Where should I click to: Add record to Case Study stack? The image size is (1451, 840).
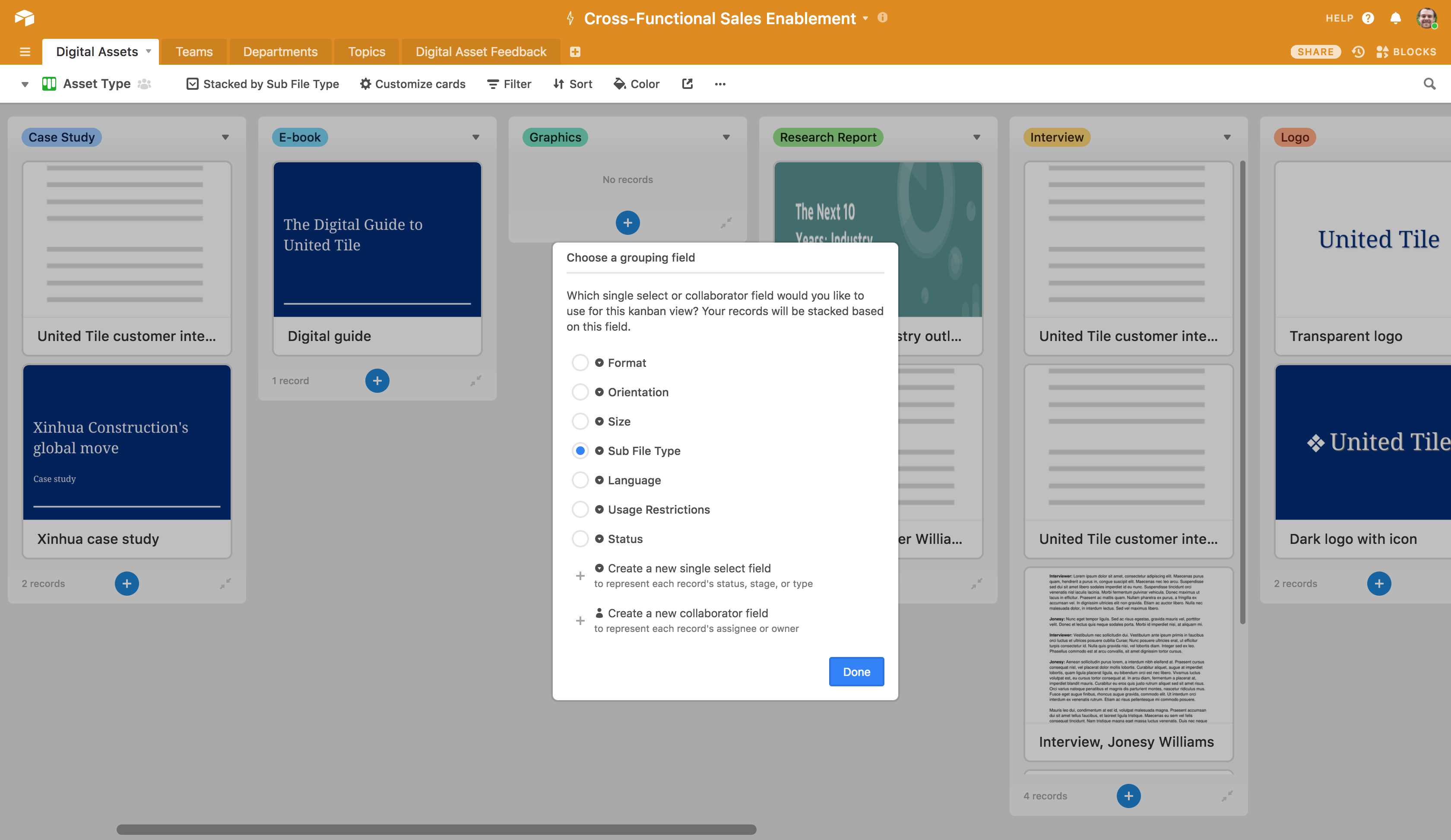click(x=127, y=584)
